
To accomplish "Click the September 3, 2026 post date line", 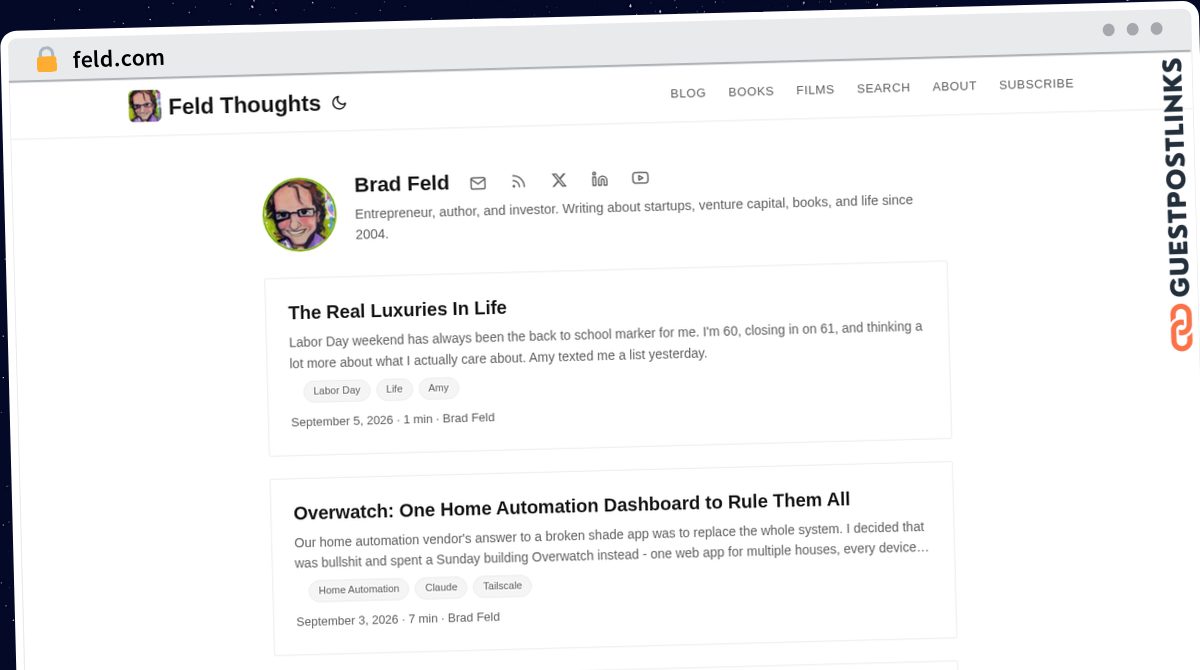I will 398,619.
